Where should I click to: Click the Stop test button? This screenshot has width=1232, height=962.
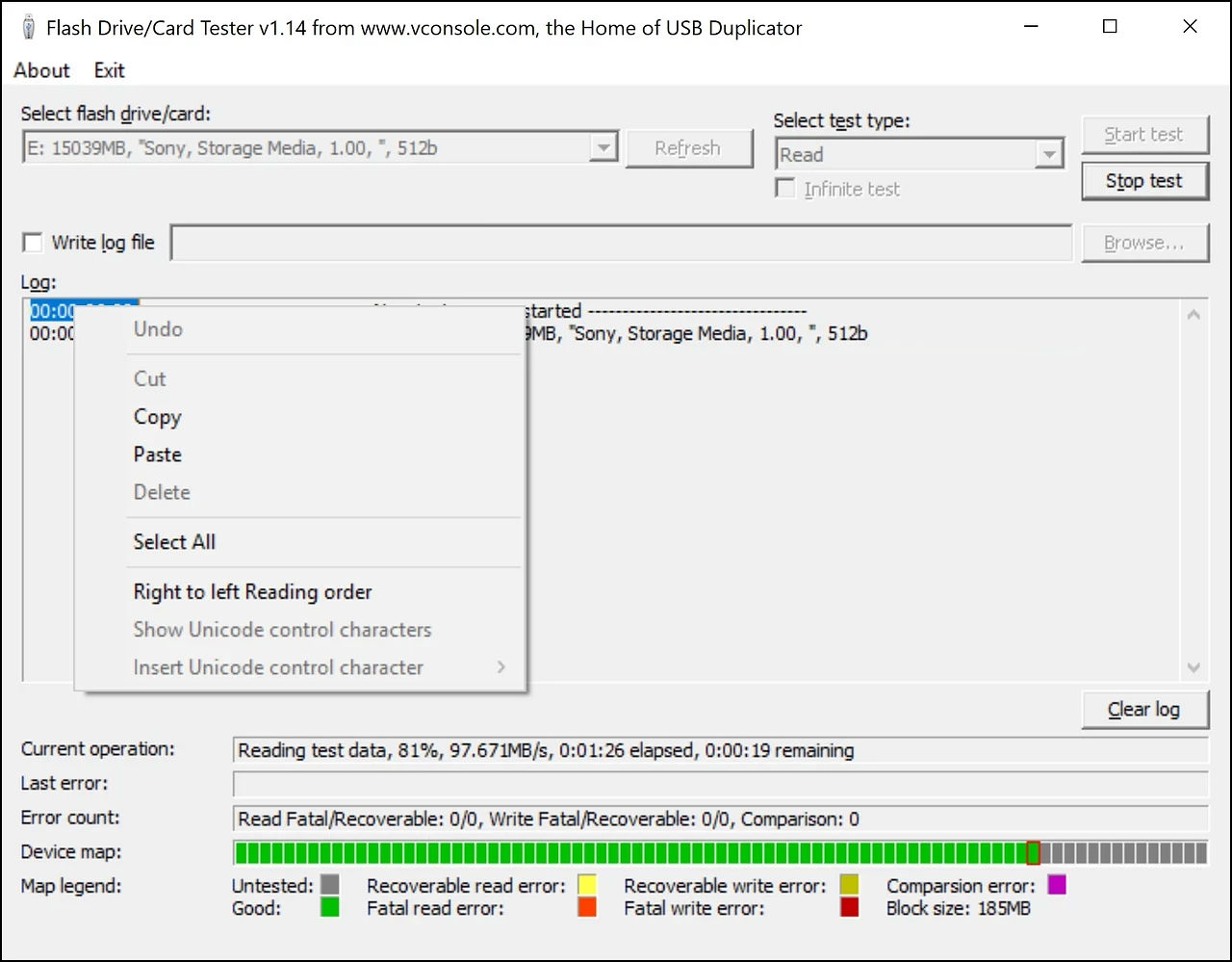click(x=1144, y=181)
